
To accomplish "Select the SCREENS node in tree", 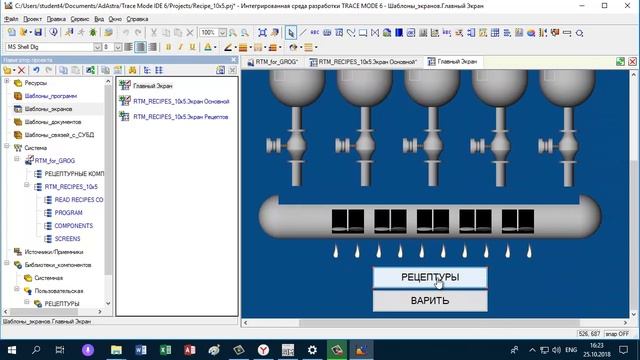I will coord(67,239).
